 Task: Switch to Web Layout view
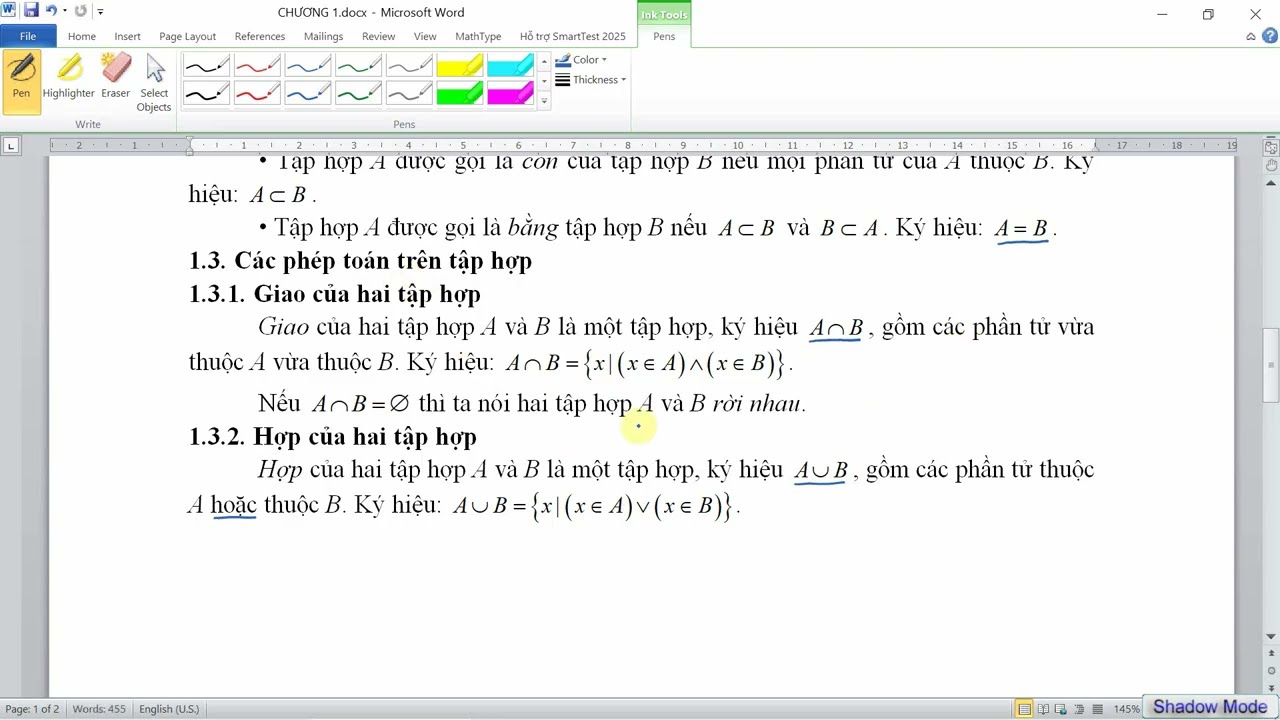1061,709
